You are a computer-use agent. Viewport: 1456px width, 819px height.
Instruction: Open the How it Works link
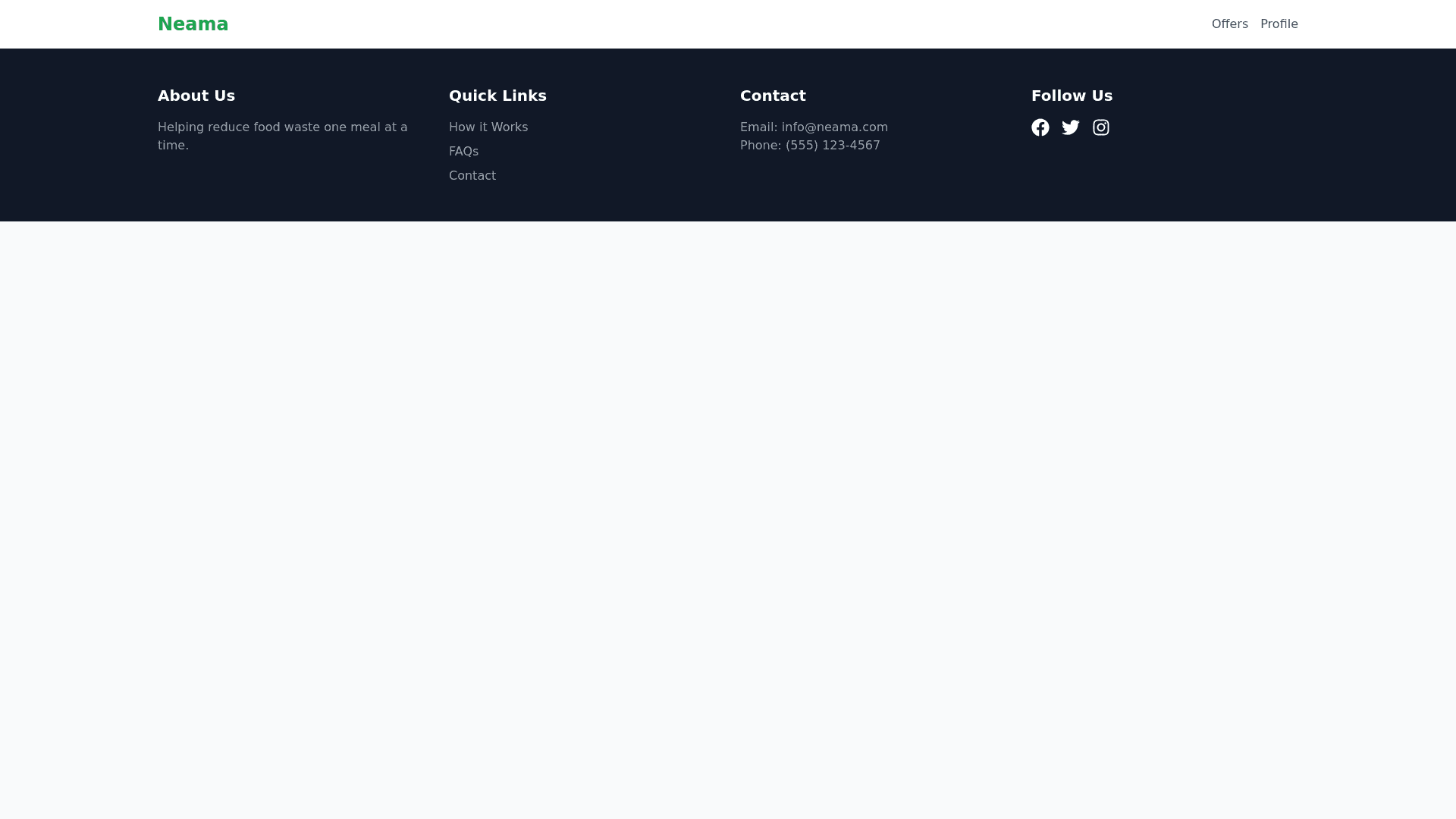click(488, 127)
